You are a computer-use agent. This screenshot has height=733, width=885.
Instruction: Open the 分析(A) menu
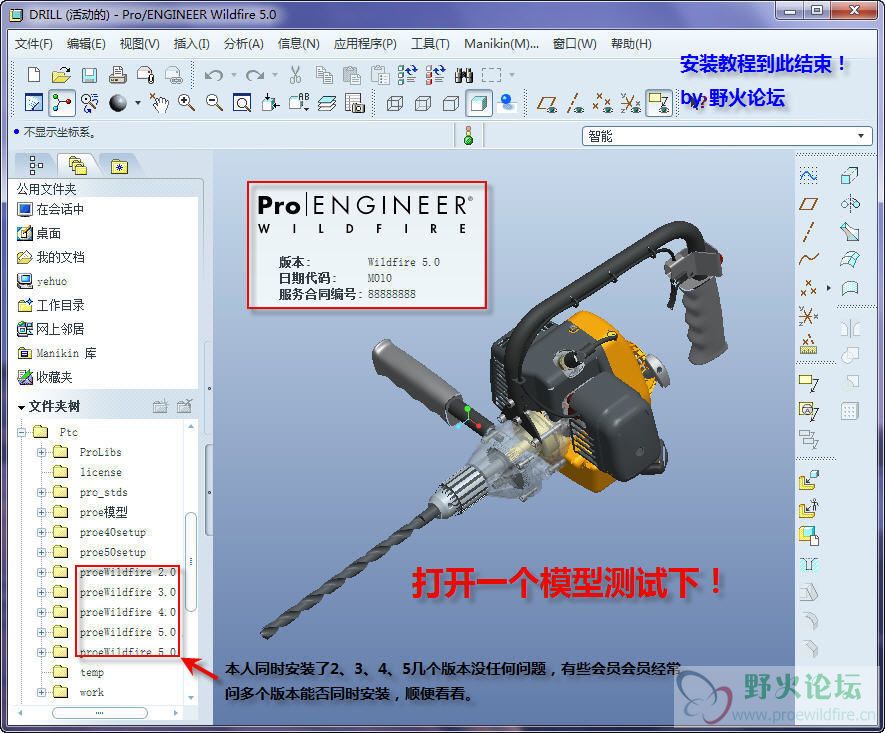click(x=243, y=43)
